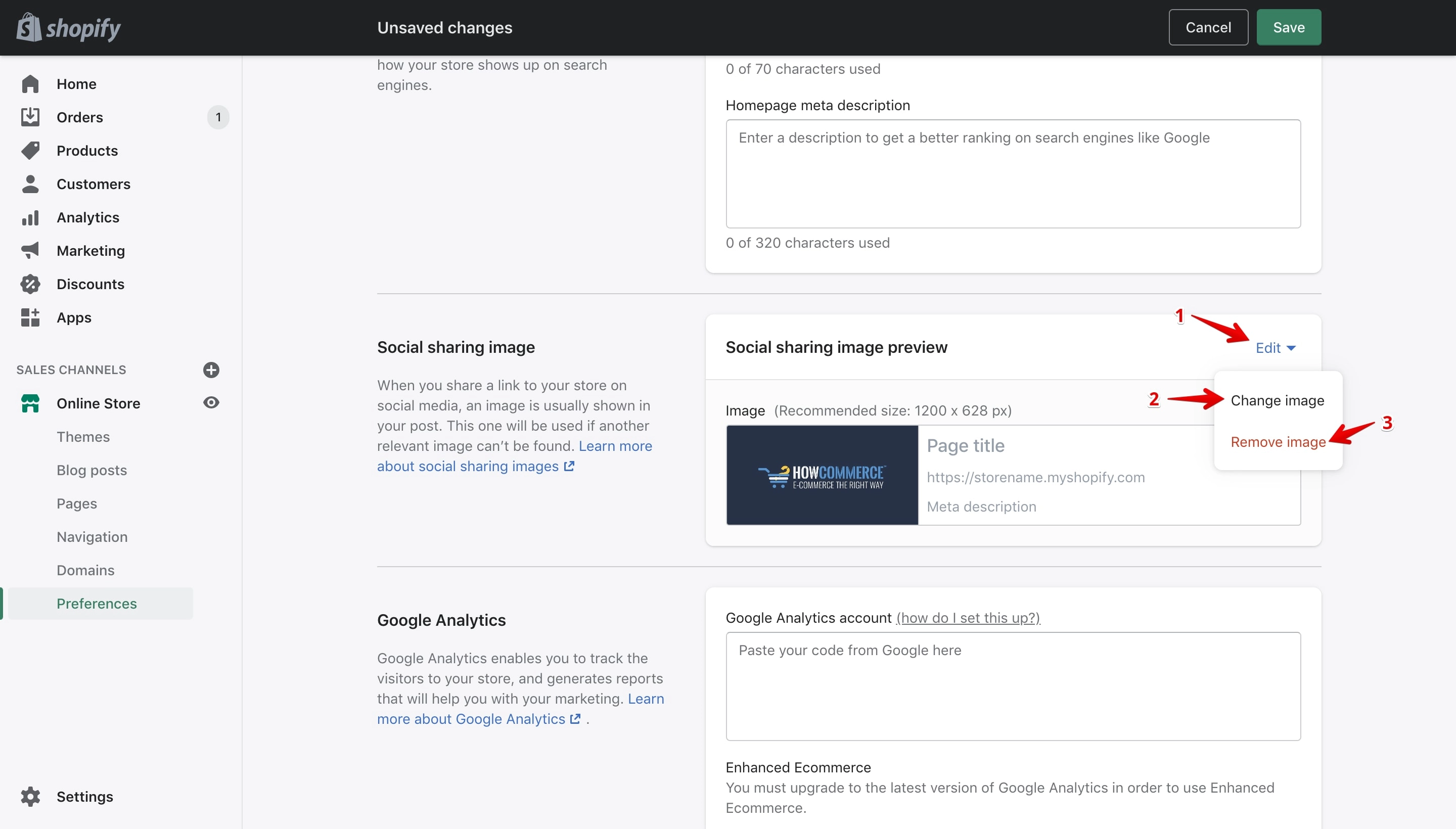Click the Unsaved changes label
The height and width of the screenshot is (829, 1456).
point(444,27)
